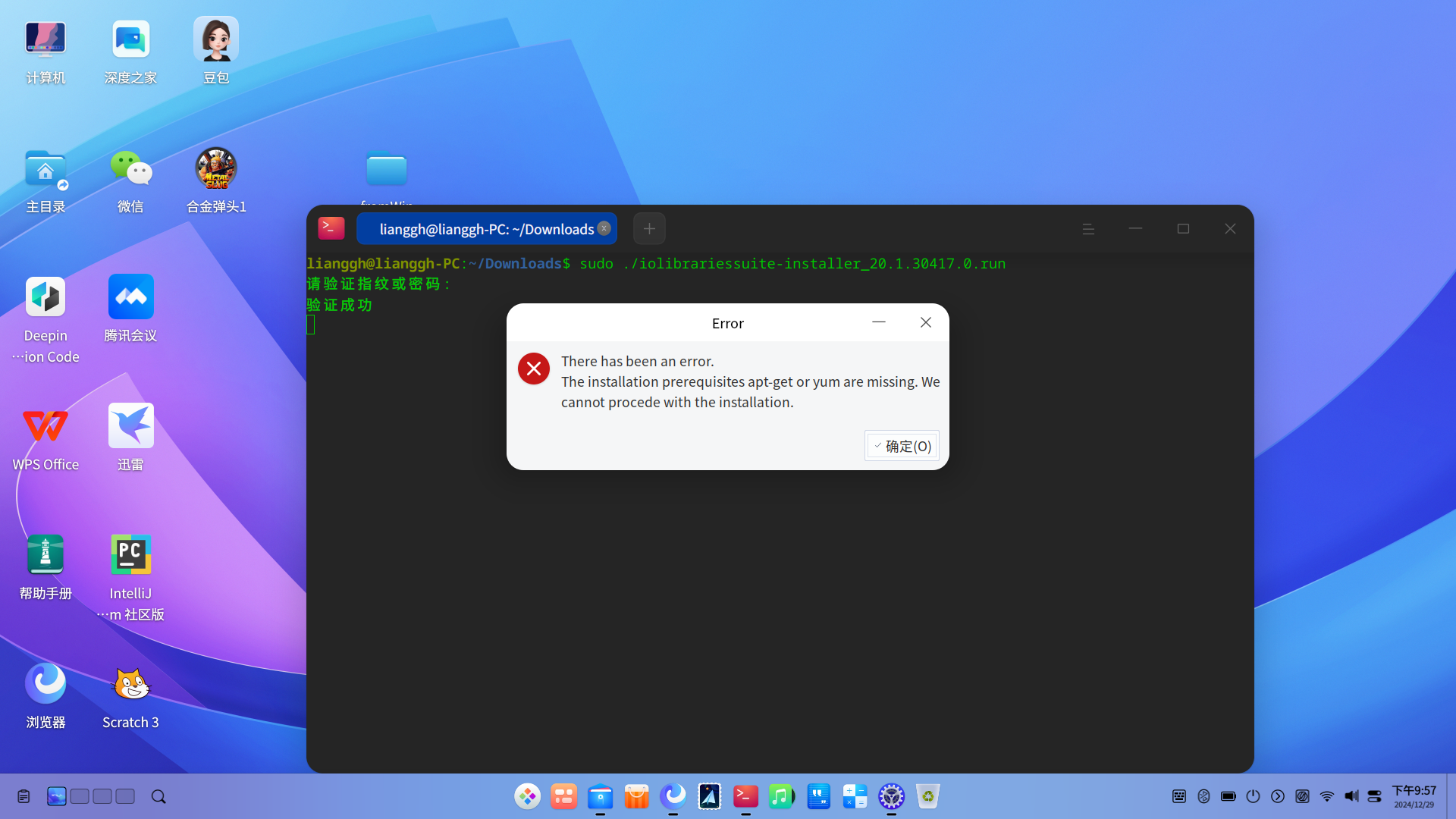Open the 浏览器 desktop icon
1456x819 pixels.
[45, 695]
